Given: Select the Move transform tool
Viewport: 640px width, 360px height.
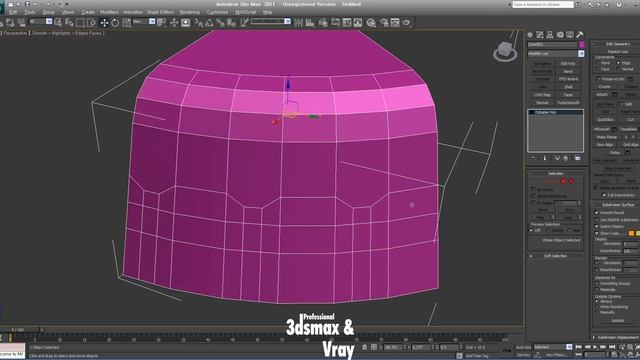Looking at the screenshot, I should tap(104, 23).
